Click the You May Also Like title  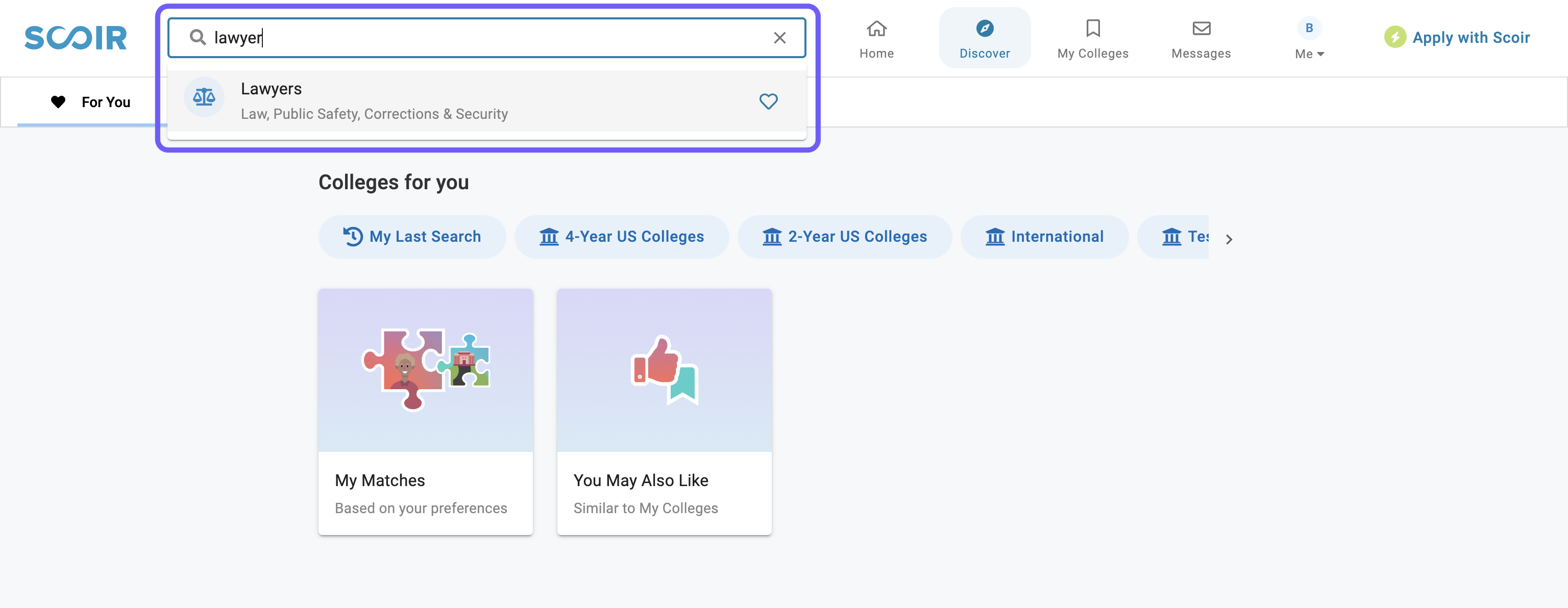(x=641, y=480)
